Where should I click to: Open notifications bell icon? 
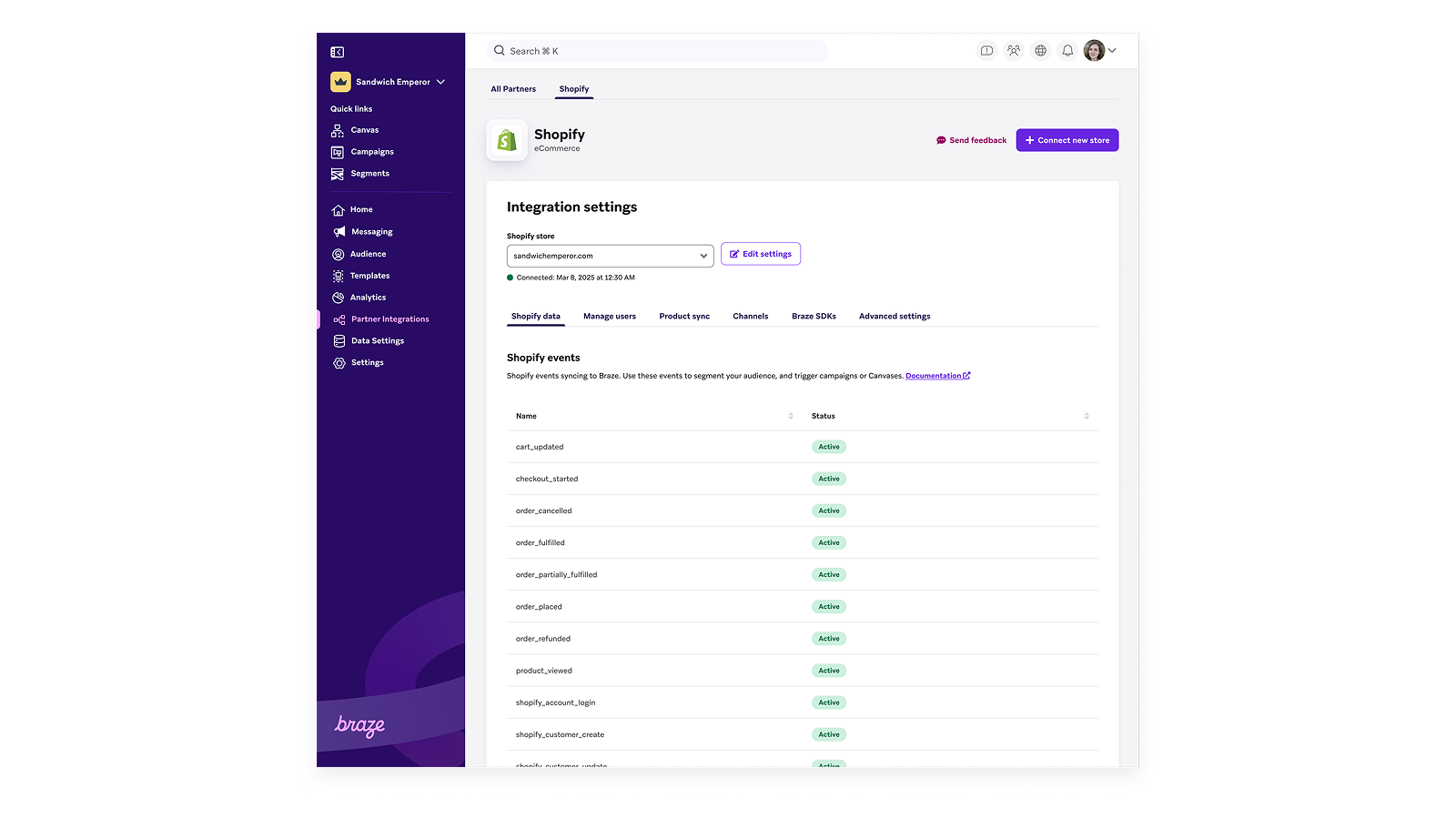pos(1067,51)
